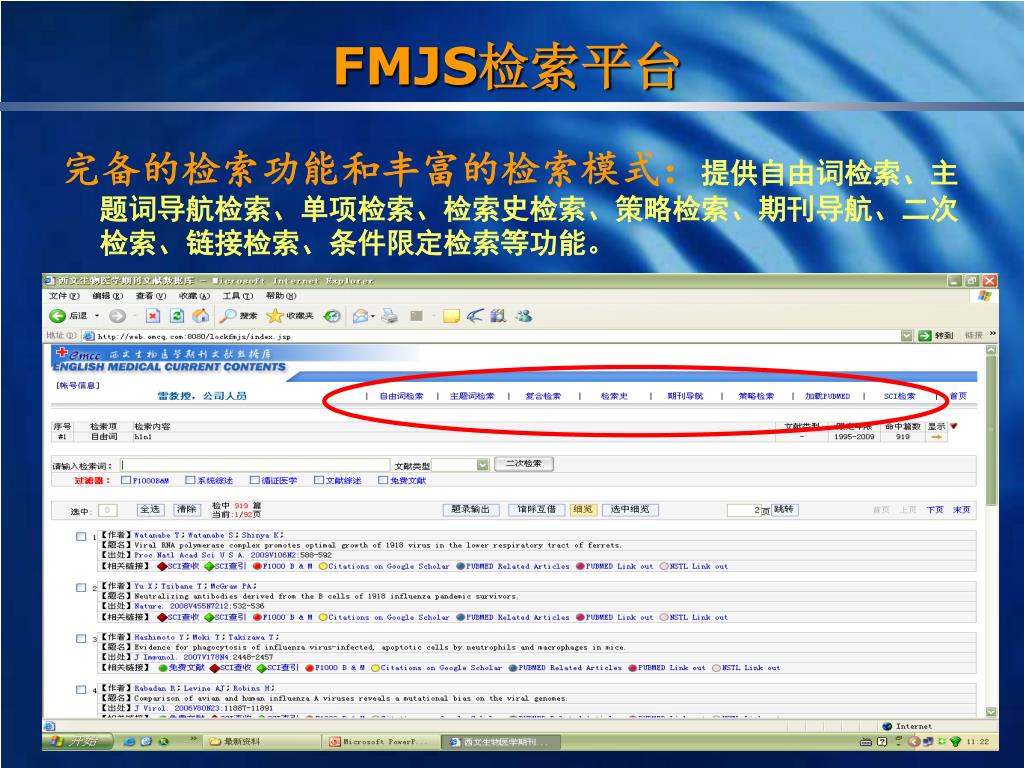The height and width of the screenshot is (768, 1024).
Task: Expand the 链接 toolbar chevron
Action: click(993, 334)
